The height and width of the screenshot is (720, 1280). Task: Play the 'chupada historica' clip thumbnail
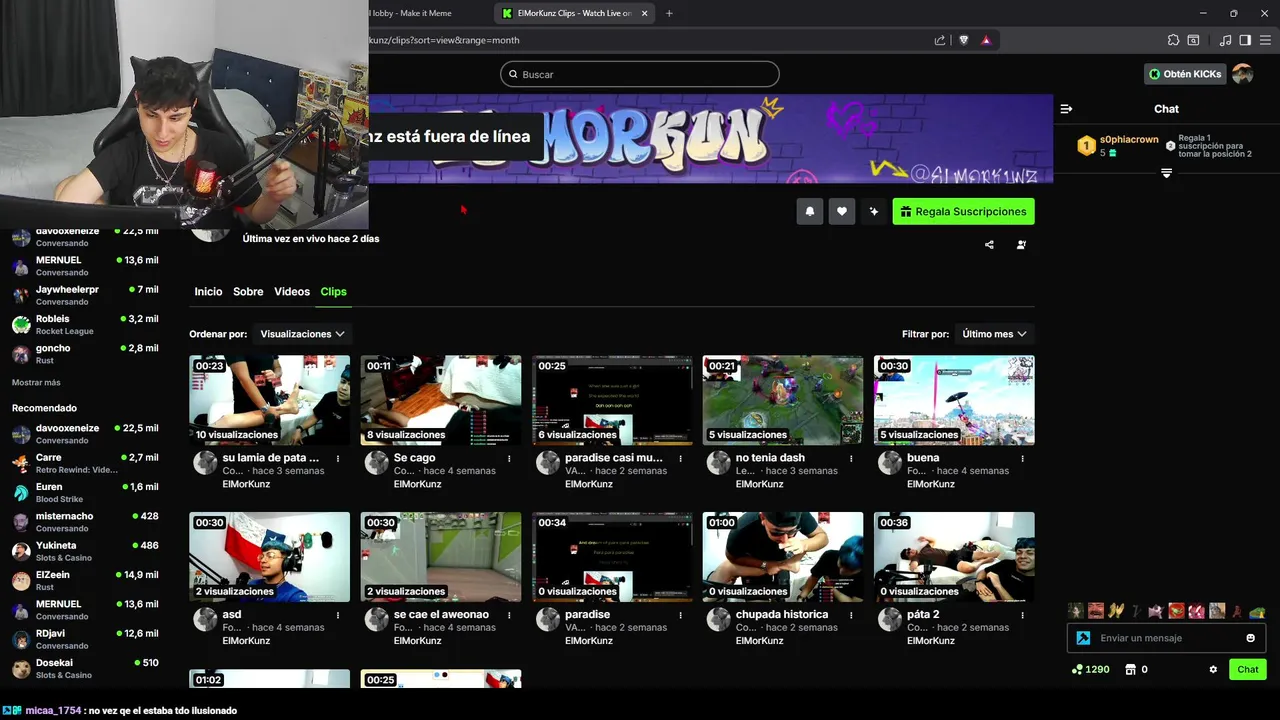(783, 557)
